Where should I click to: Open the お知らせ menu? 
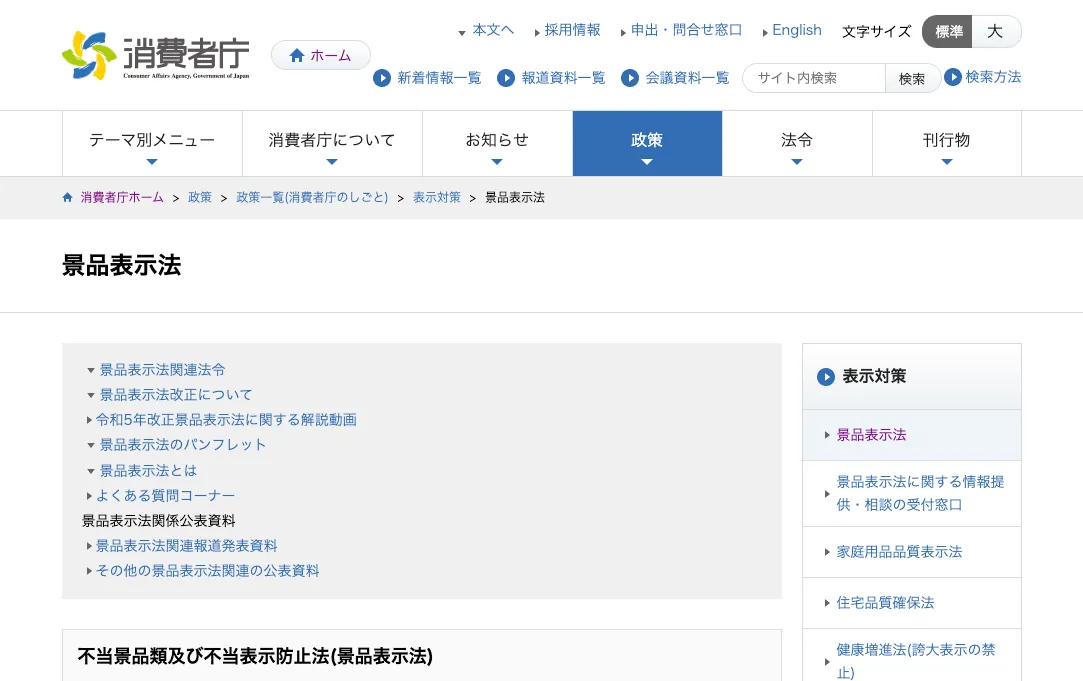coord(497,144)
